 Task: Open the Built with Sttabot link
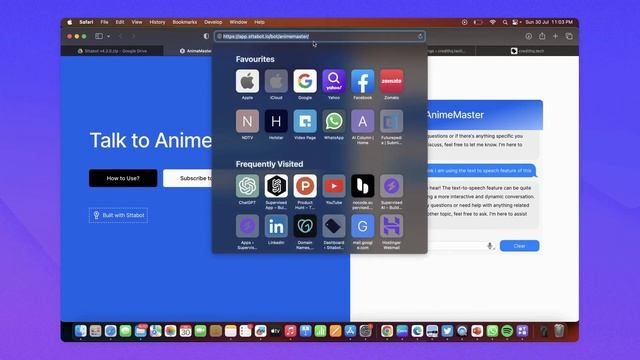[118, 215]
